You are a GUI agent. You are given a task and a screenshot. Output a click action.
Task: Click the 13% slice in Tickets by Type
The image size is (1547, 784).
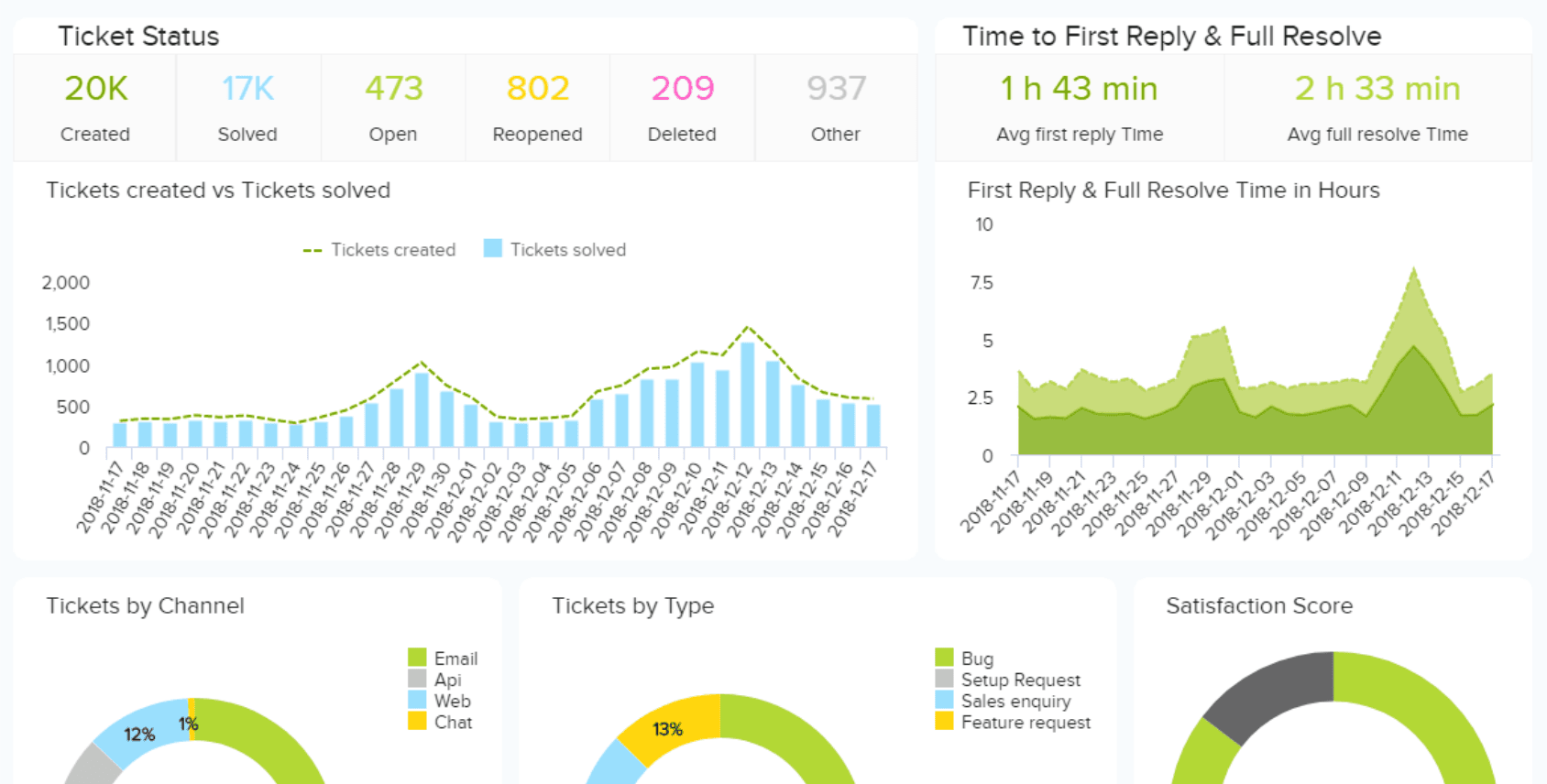click(x=667, y=728)
